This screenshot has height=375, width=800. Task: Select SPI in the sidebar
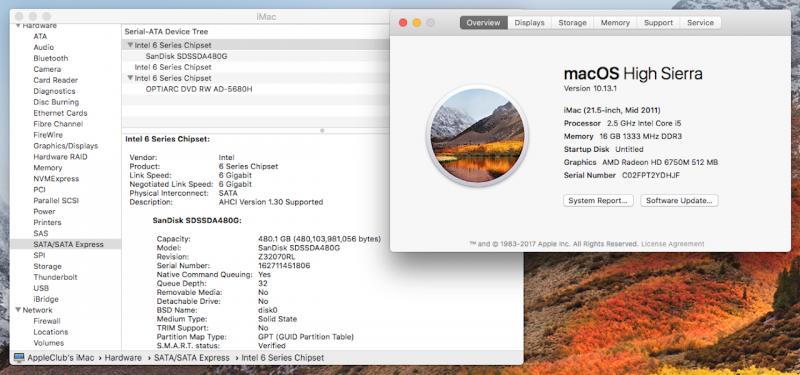pos(39,255)
